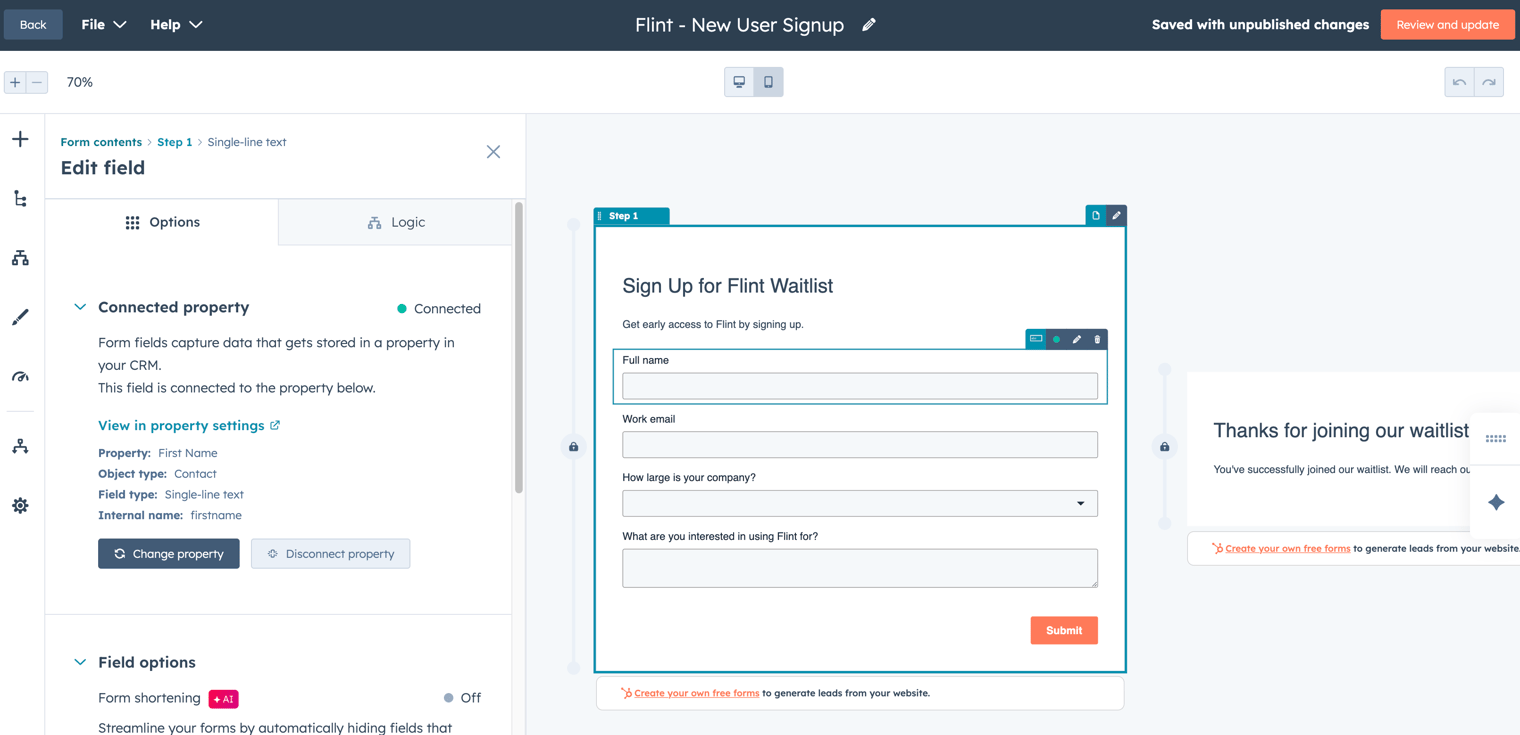This screenshot has width=1520, height=735.
Task: Zoom in with the plus button
Action: coord(15,82)
